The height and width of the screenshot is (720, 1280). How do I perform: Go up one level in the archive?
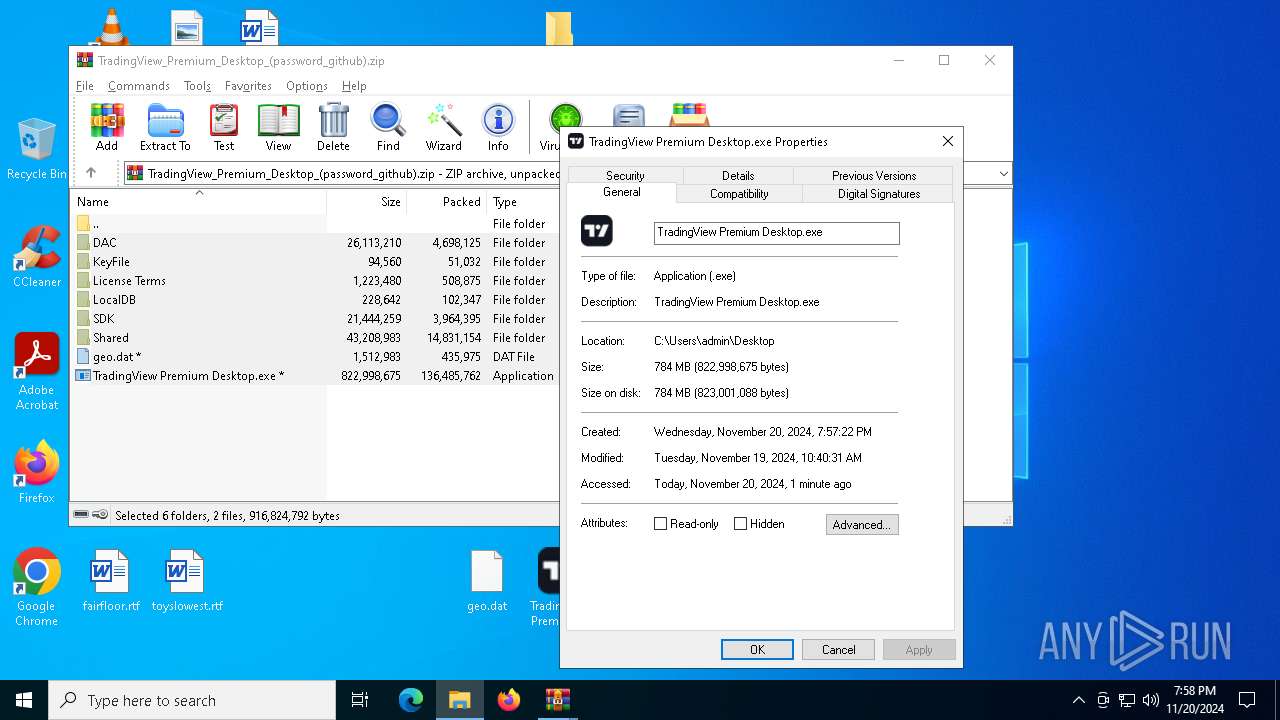point(91,173)
